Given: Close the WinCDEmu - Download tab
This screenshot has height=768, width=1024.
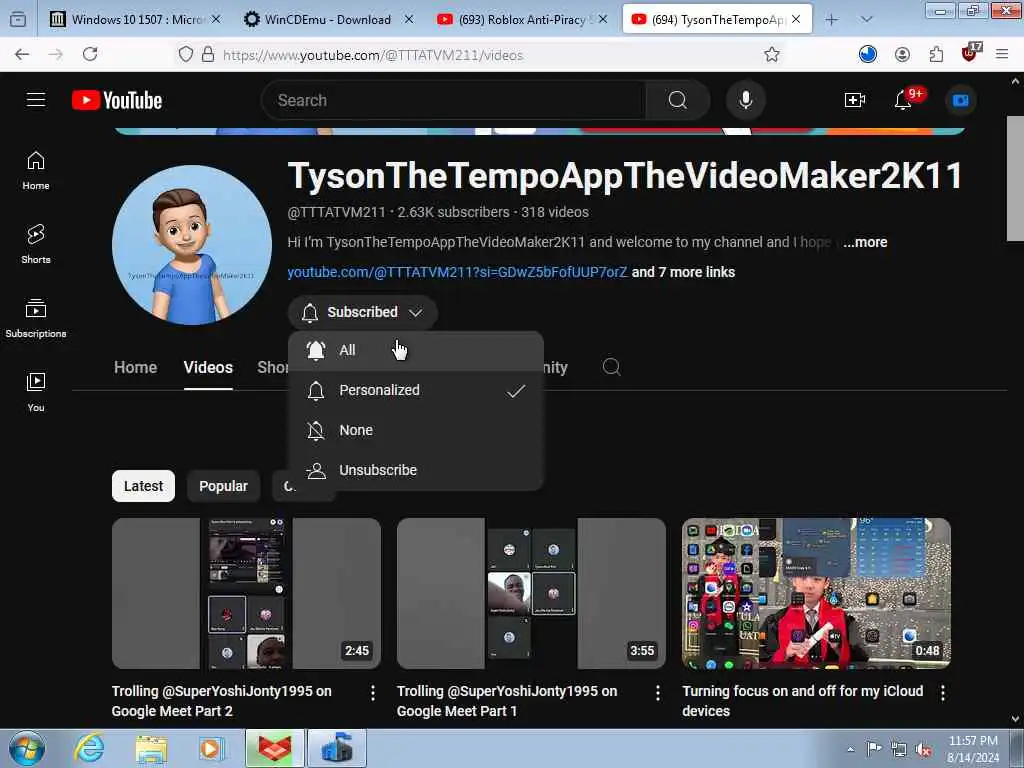Looking at the screenshot, I should pyautogui.click(x=409, y=20).
